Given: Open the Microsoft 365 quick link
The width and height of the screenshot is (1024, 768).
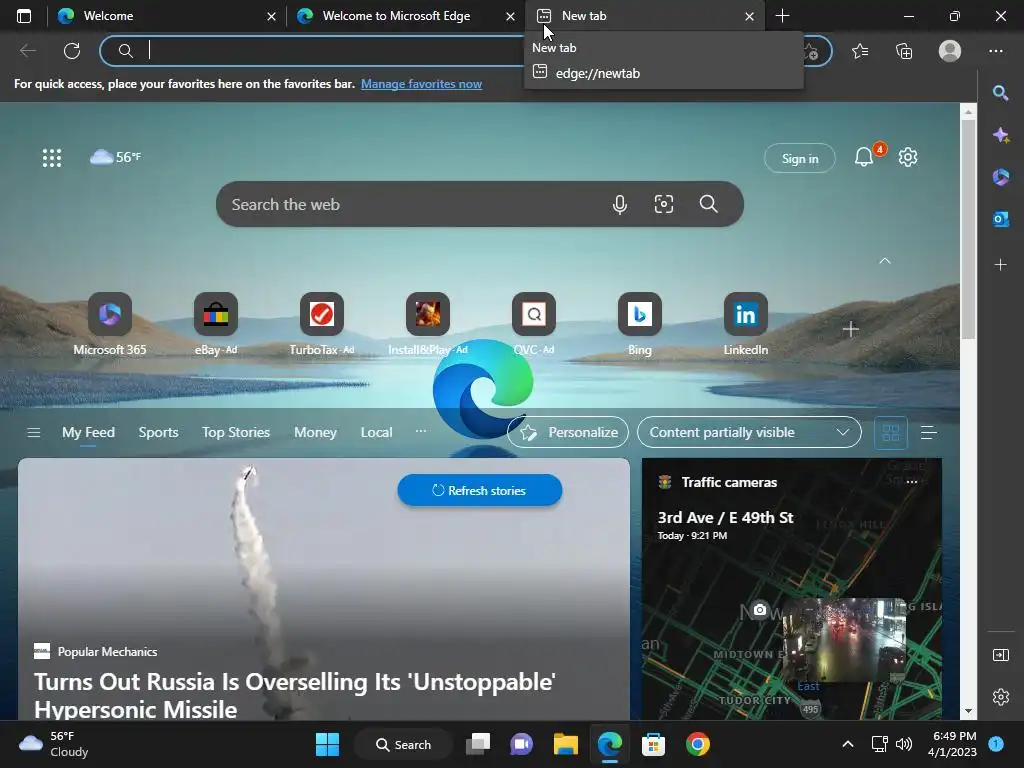Looking at the screenshot, I should pyautogui.click(x=110, y=324).
